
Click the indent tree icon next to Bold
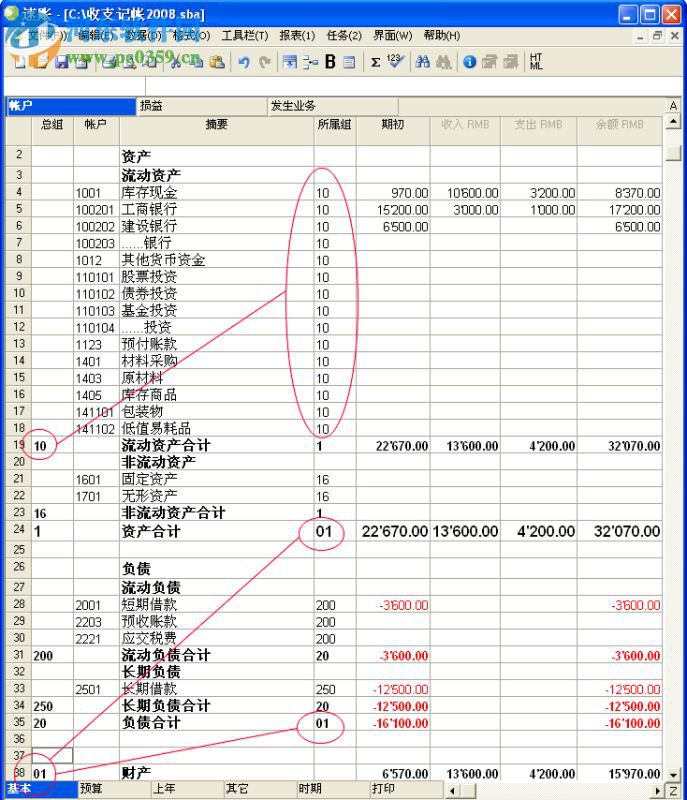tap(310, 62)
